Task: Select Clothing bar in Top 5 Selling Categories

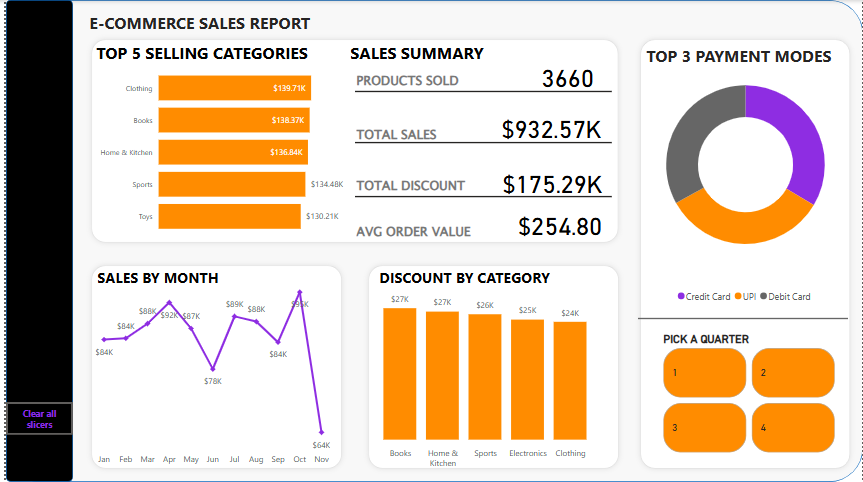Action: click(234, 88)
